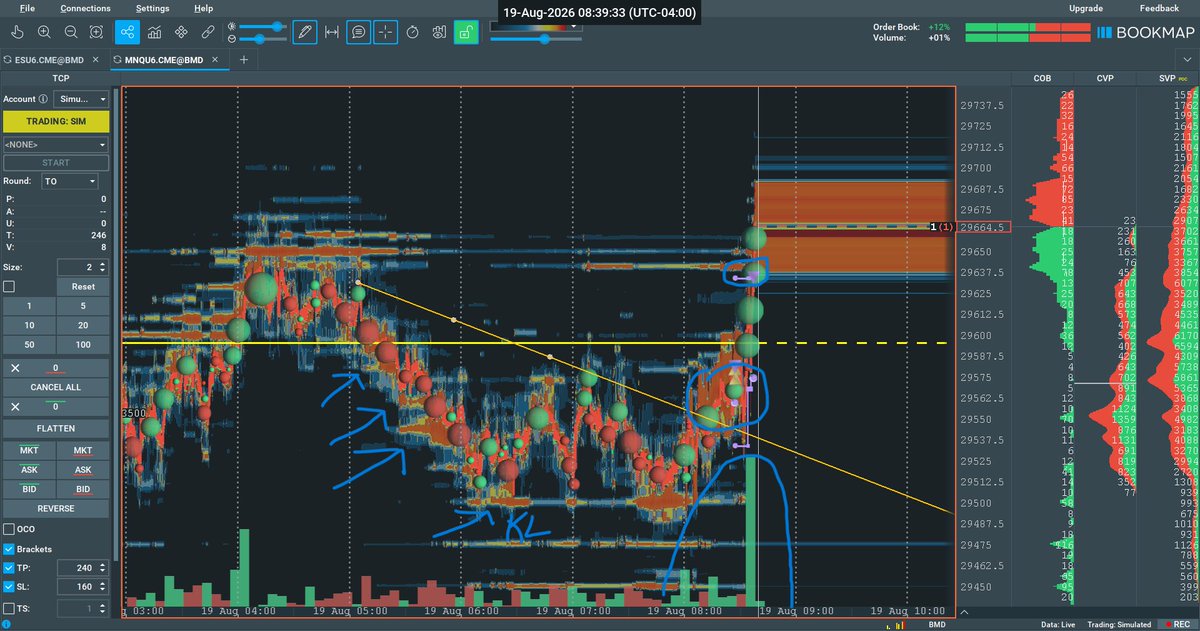Click cancel X beside the green-lined 0
The height and width of the screenshot is (631, 1200).
(15, 407)
